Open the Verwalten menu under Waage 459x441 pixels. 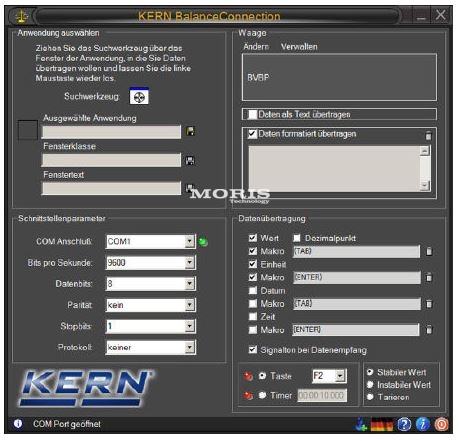click(x=299, y=46)
